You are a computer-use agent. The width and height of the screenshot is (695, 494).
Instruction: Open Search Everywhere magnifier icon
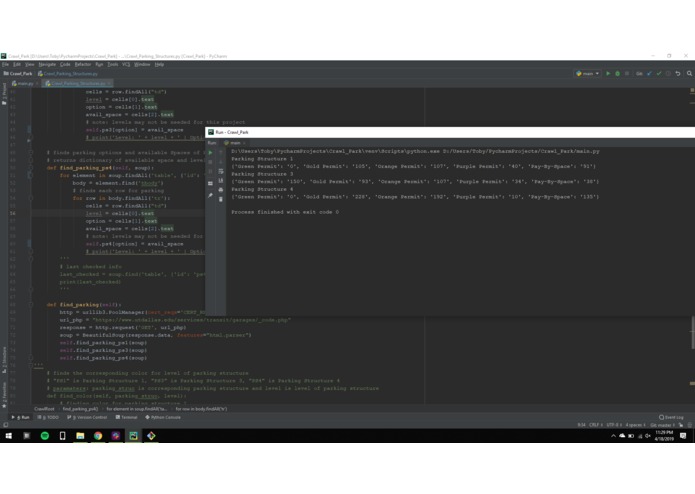click(x=689, y=74)
